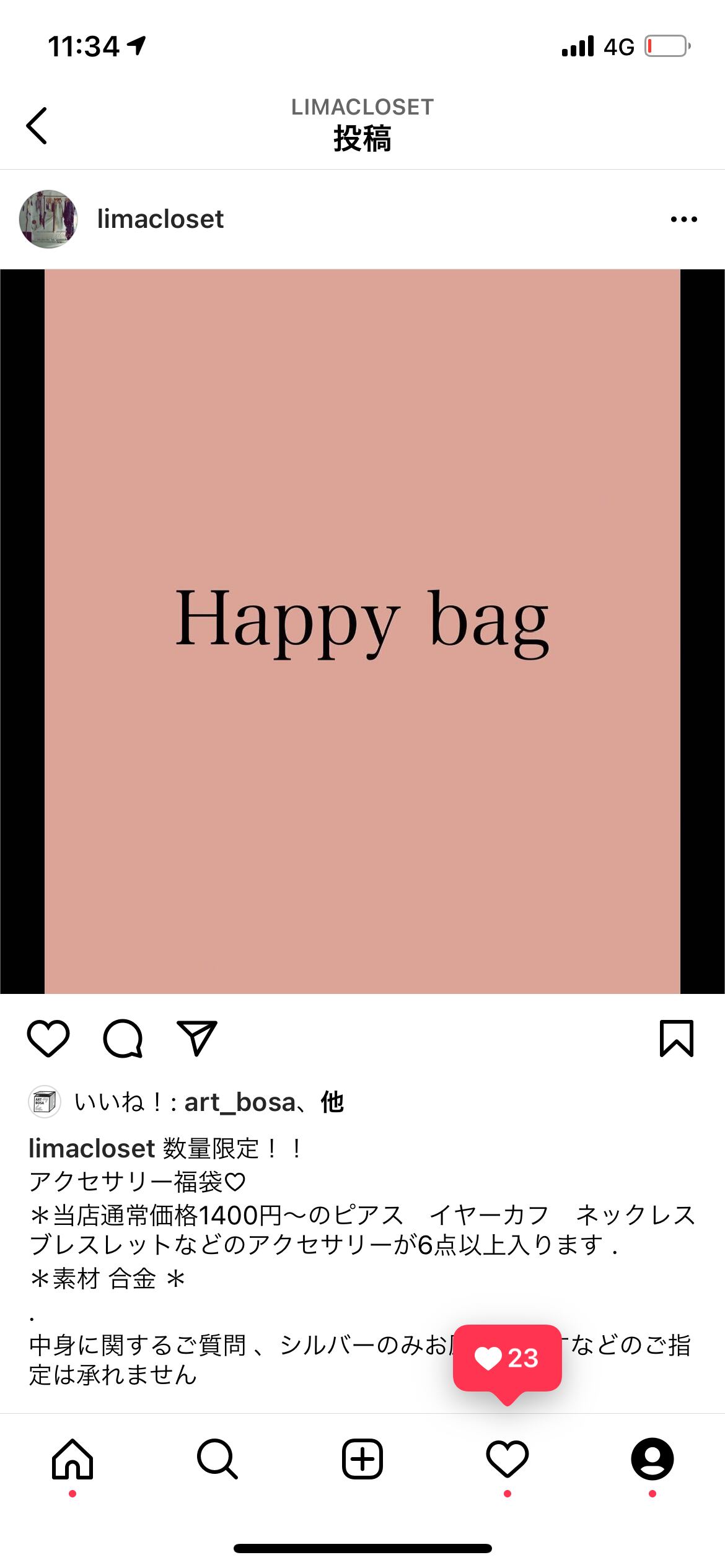This screenshot has width=725, height=1568.
Task: Open your Profile tab
Action: pyautogui.click(x=652, y=1459)
